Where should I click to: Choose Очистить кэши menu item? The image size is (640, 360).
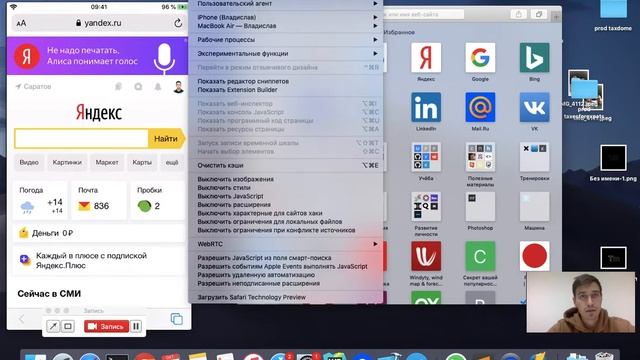click(287, 165)
